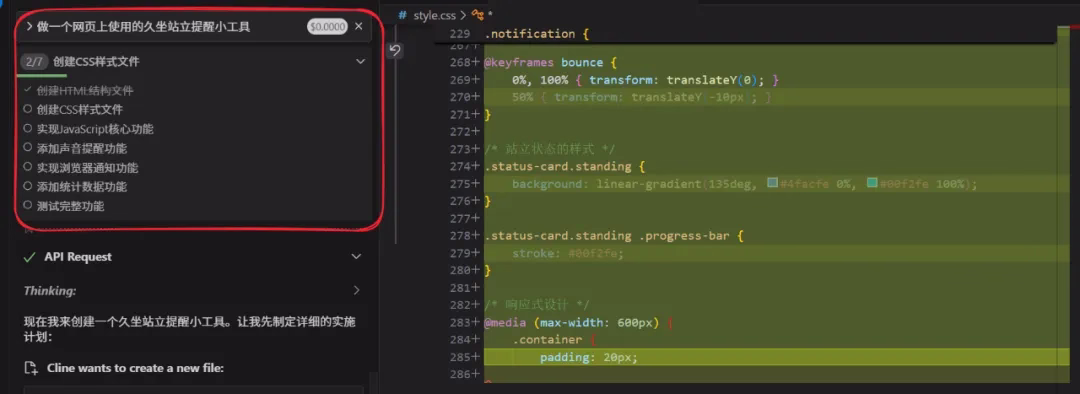Click the API Request green checkmark icon

point(29,256)
